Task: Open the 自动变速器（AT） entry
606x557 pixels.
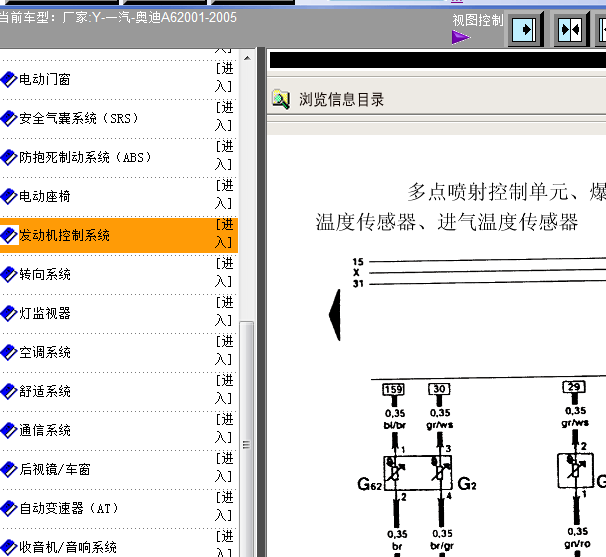Action: coord(69,509)
